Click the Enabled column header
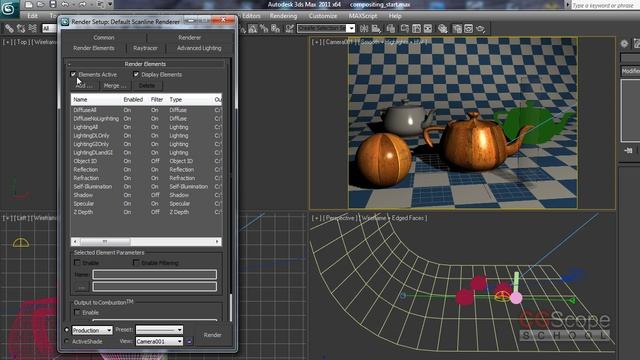The image size is (640, 360). click(133, 100)
